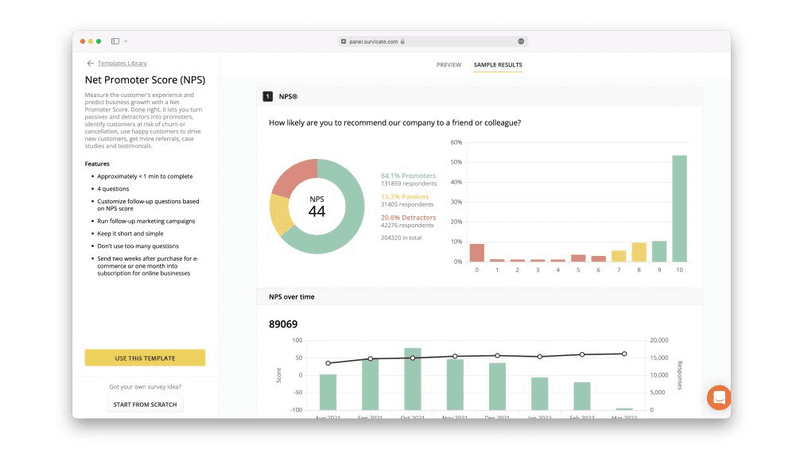Click the yellow bar for score 8

point(638,252)
